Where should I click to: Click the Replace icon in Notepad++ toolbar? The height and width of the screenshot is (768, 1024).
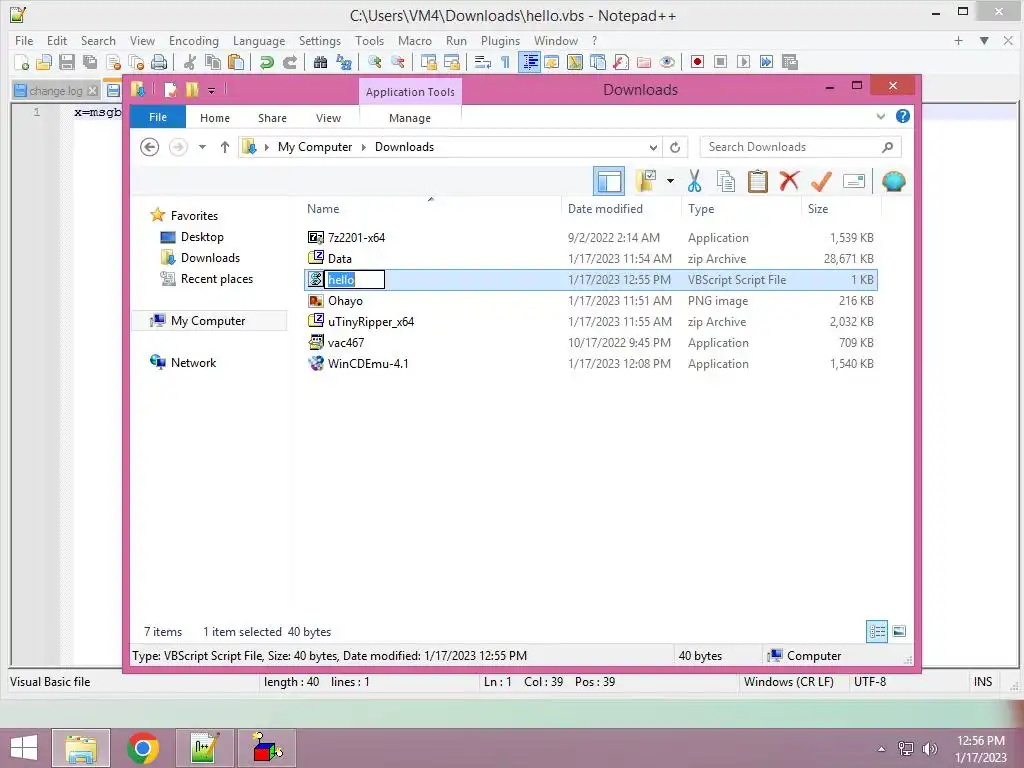344,62
